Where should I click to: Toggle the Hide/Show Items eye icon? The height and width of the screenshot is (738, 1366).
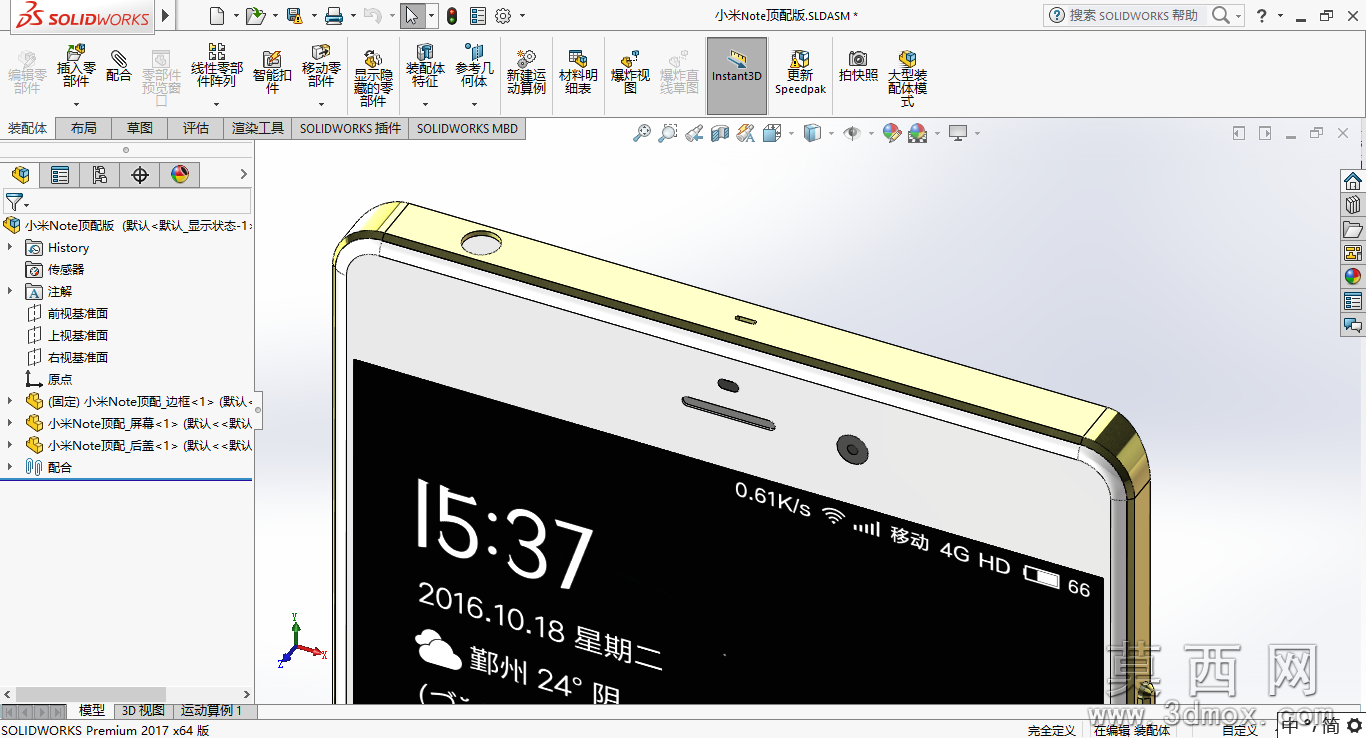[852, 133]
